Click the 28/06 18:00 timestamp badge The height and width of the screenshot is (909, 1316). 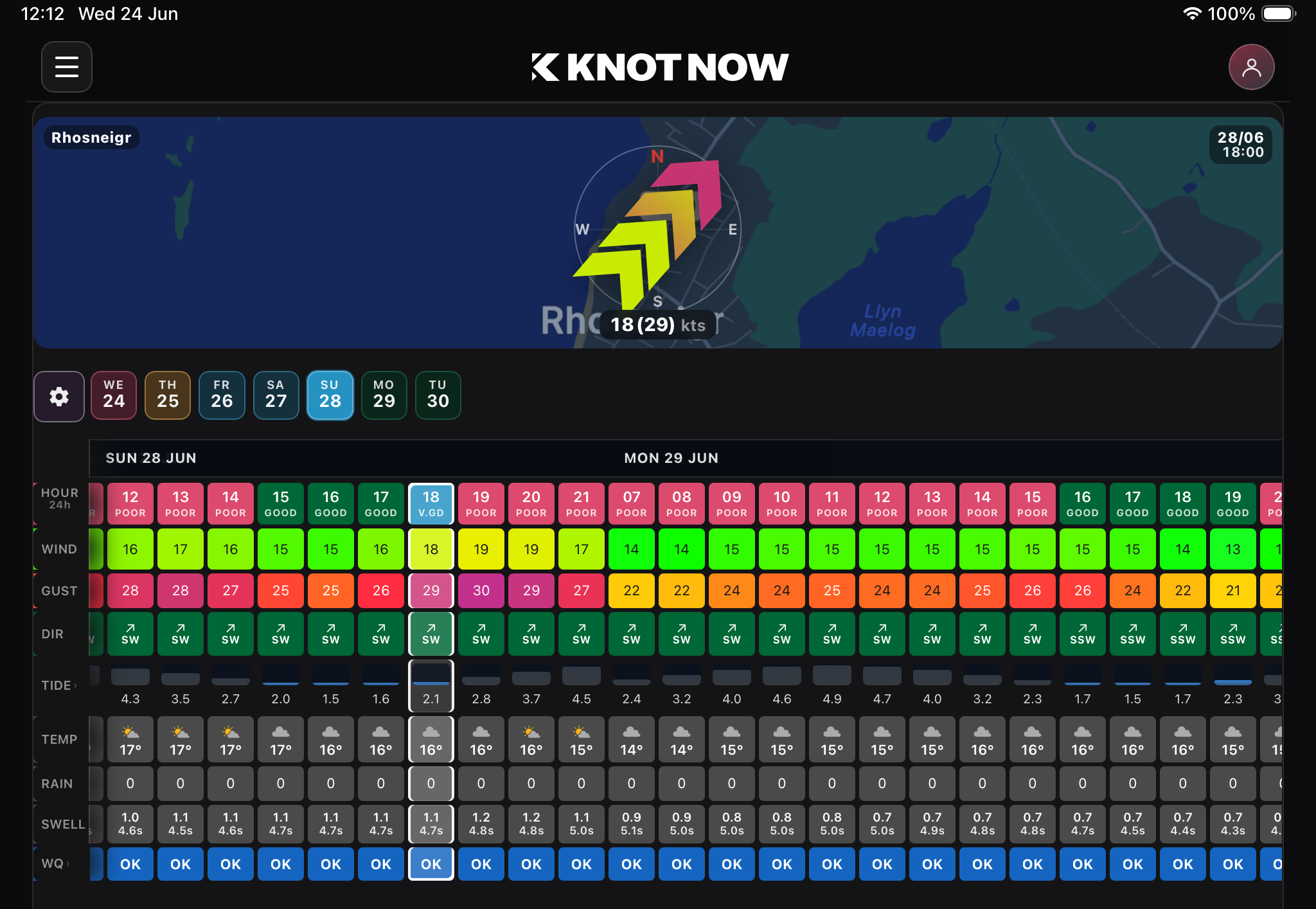(x=1240, y=145)
